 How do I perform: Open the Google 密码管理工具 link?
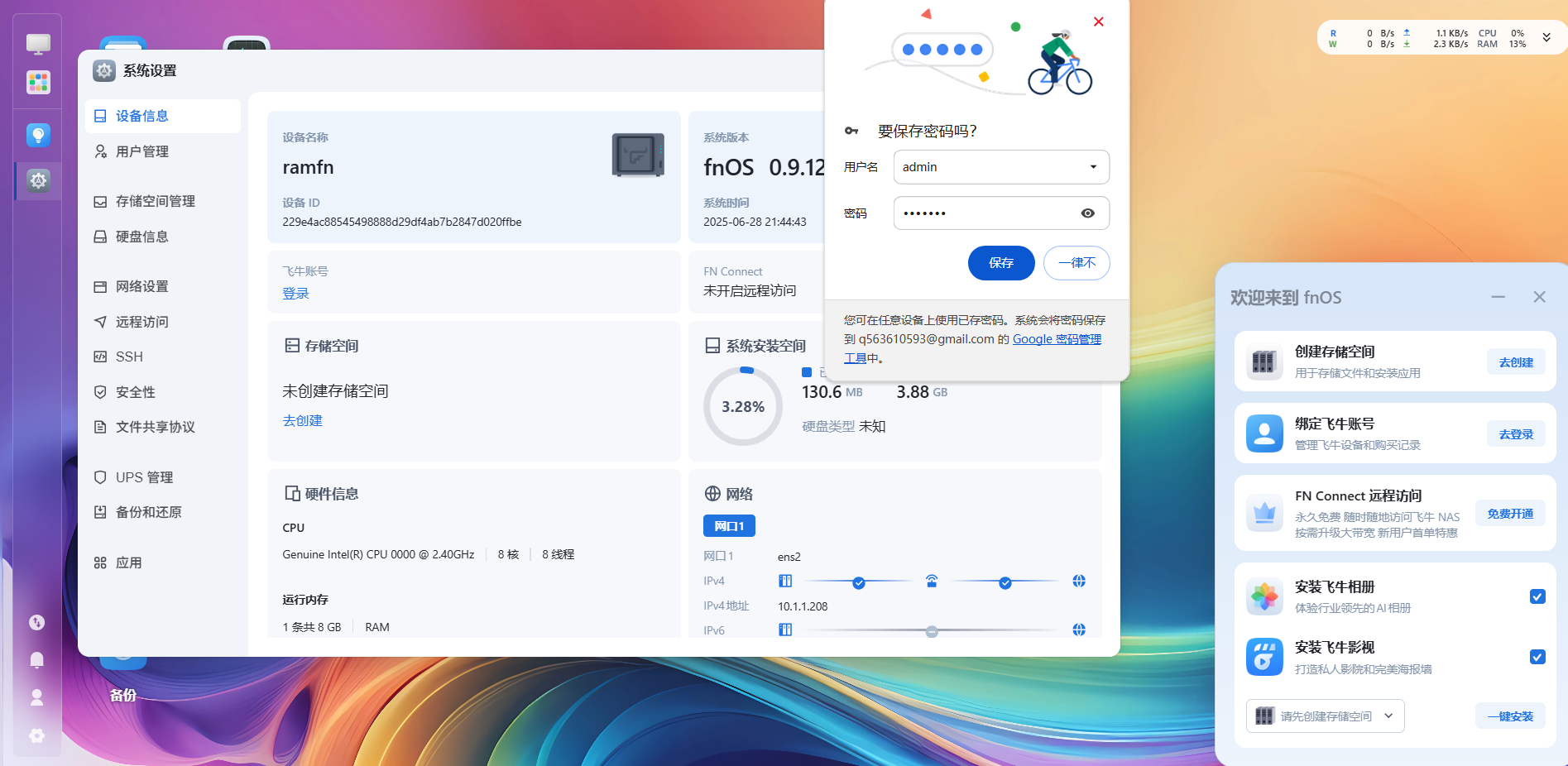[x=1057, y=339]
